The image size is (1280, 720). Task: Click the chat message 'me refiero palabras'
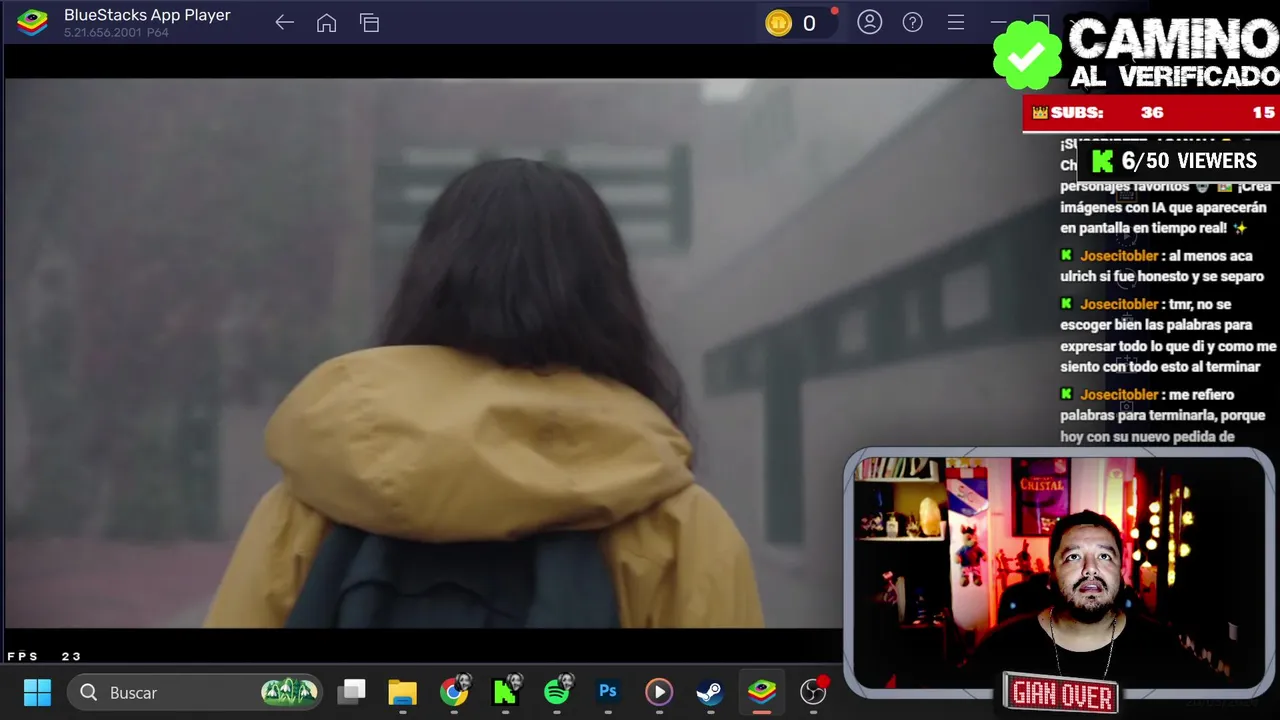coord(1163,415)
